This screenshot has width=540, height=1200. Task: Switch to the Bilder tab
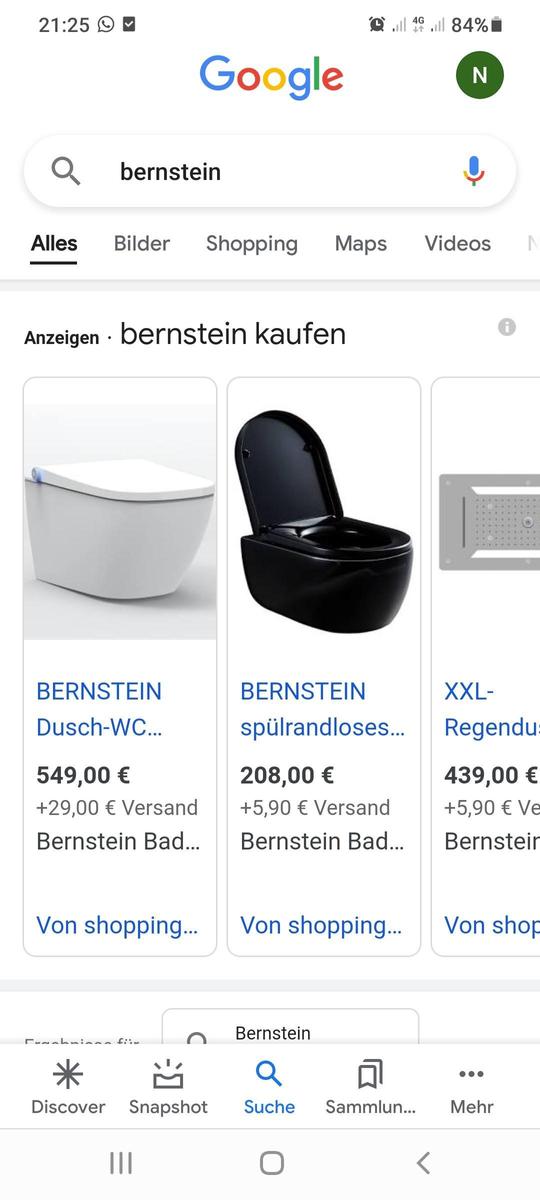click(142, 243)
